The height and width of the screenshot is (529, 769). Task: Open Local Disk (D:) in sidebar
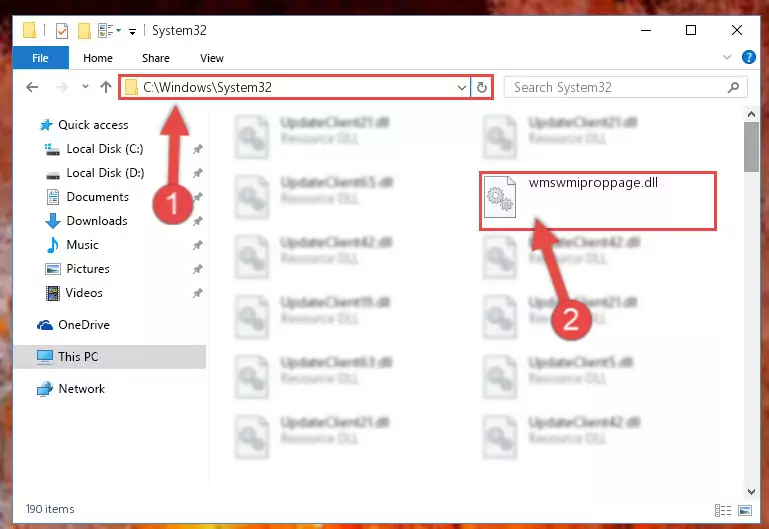tap(105, 173)
